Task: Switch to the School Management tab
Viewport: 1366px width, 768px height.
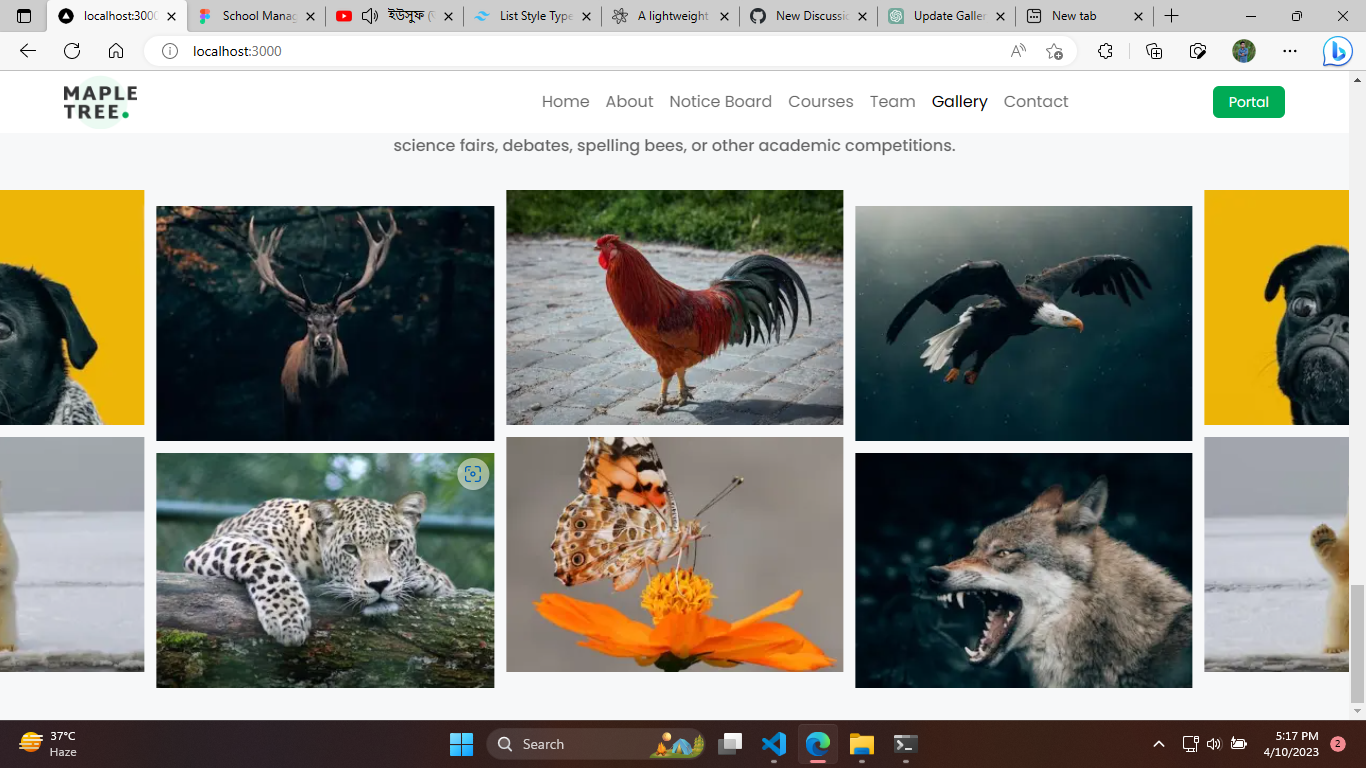Action: 253,16
